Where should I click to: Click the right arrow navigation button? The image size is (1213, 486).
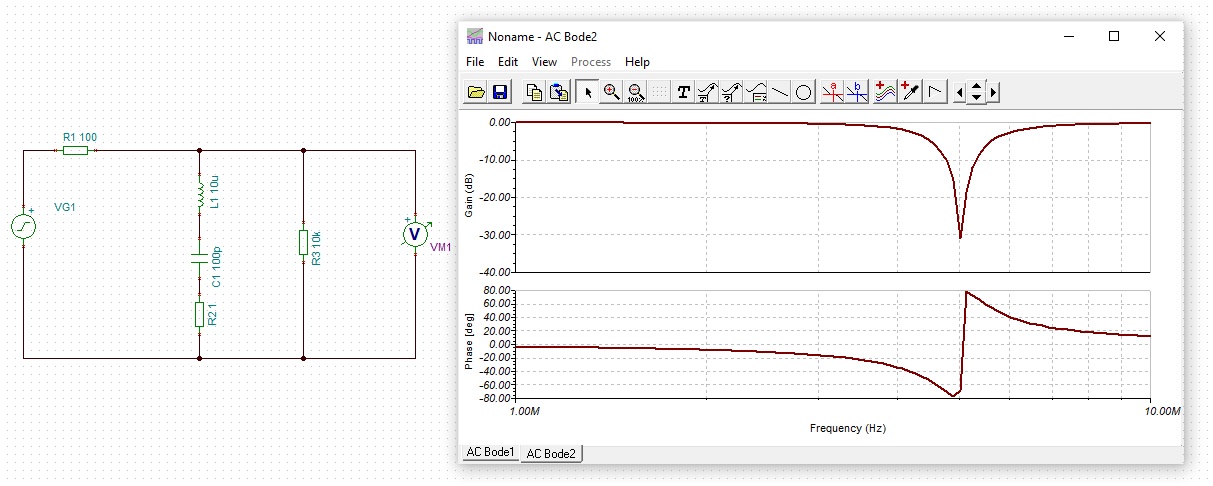[x=993, y=93]
